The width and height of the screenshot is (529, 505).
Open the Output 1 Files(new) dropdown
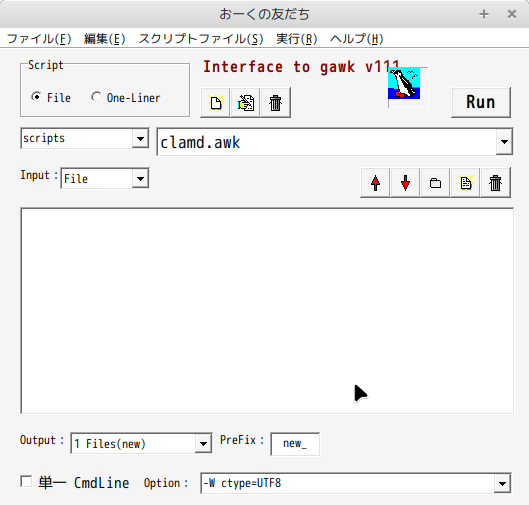point(203,444)
